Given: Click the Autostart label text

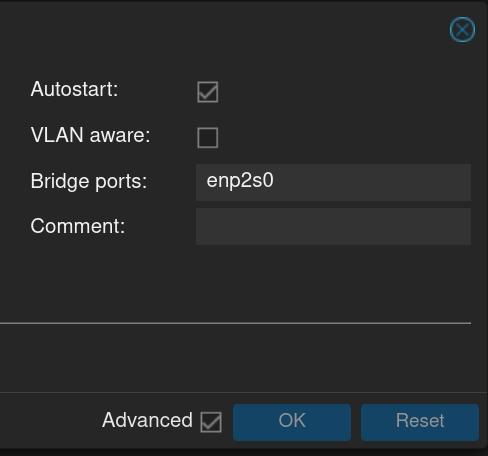Looking at the screenshot, I should [74, 89].
